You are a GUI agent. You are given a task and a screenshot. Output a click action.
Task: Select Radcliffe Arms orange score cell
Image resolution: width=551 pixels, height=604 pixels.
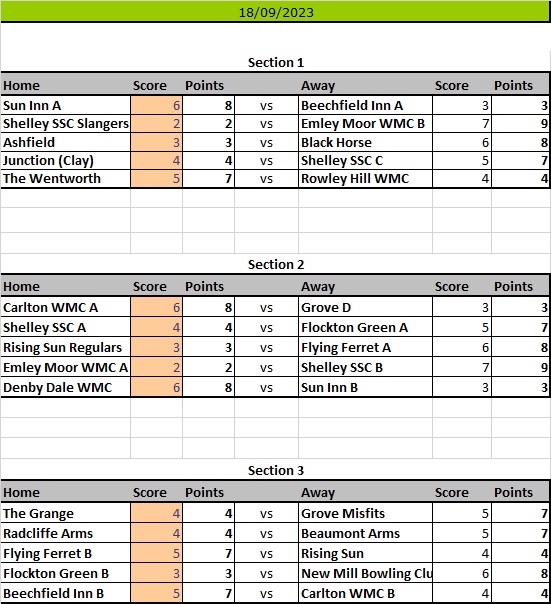[x=156, y=534]
